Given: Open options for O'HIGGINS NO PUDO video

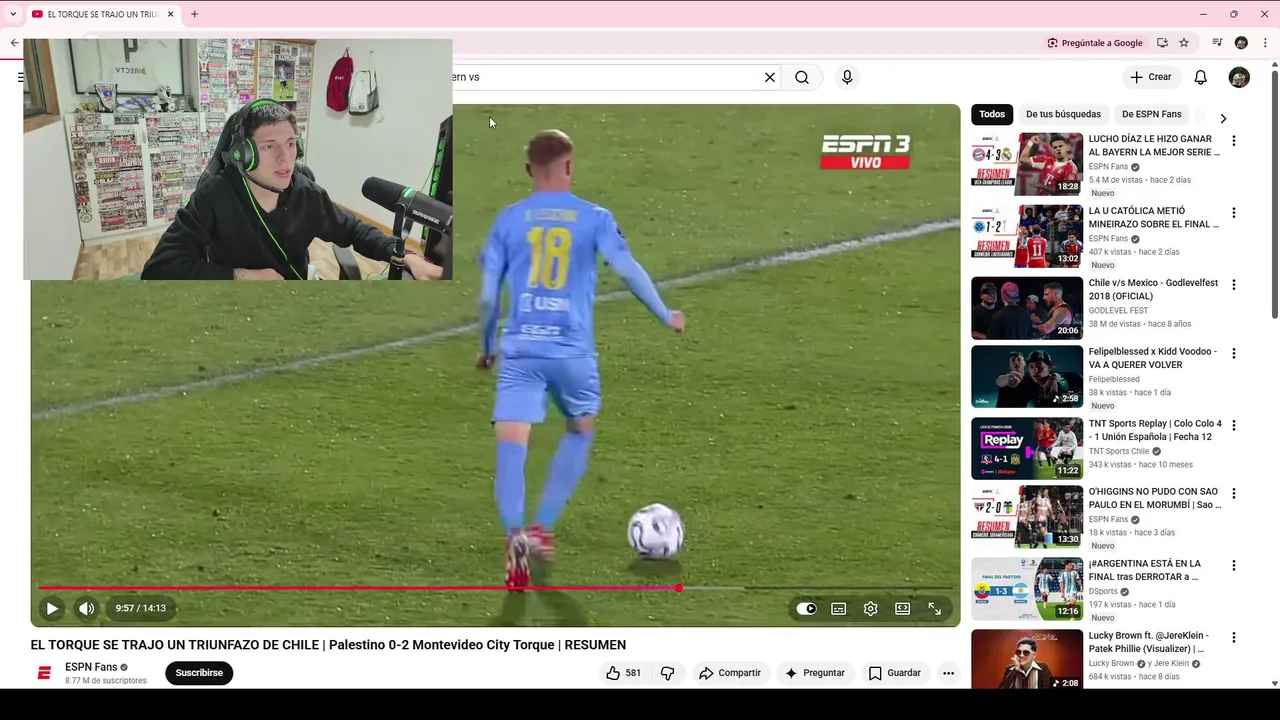Looking at the screenshot, I should [x=1234, y=493].
